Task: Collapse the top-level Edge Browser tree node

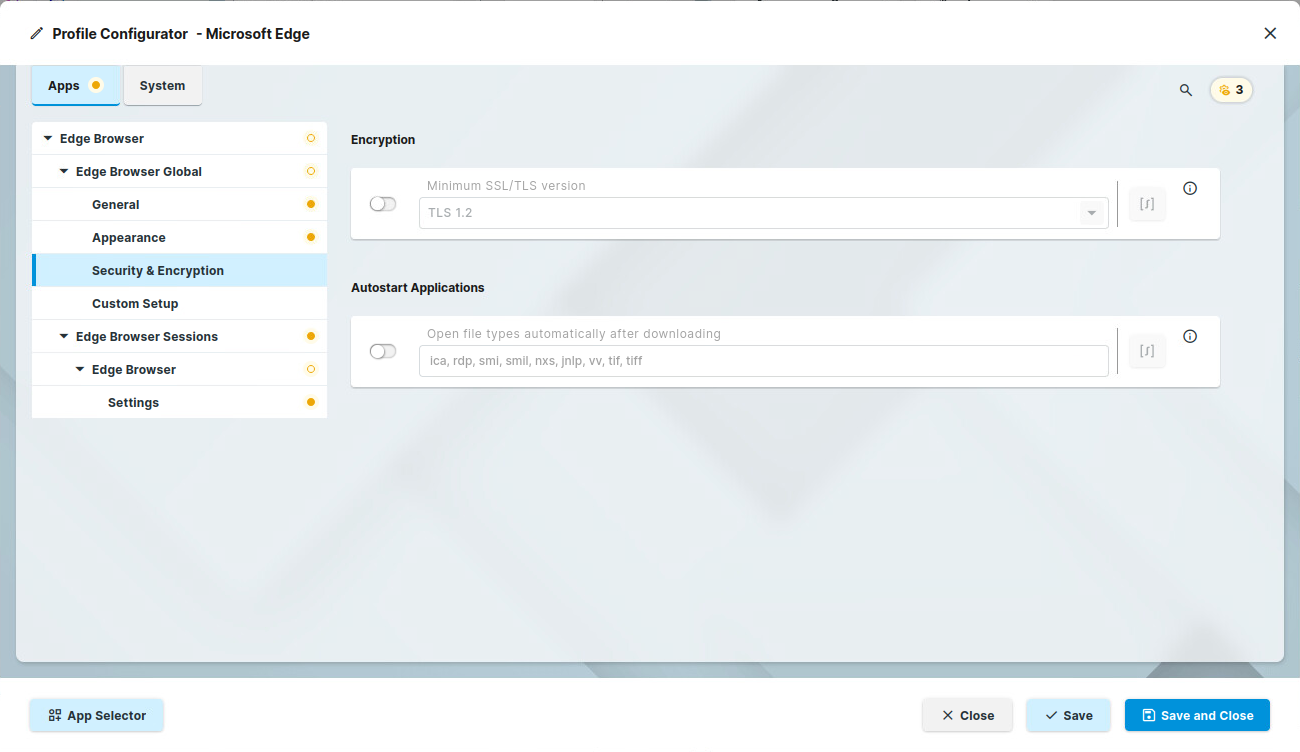Action: (48, 139)
